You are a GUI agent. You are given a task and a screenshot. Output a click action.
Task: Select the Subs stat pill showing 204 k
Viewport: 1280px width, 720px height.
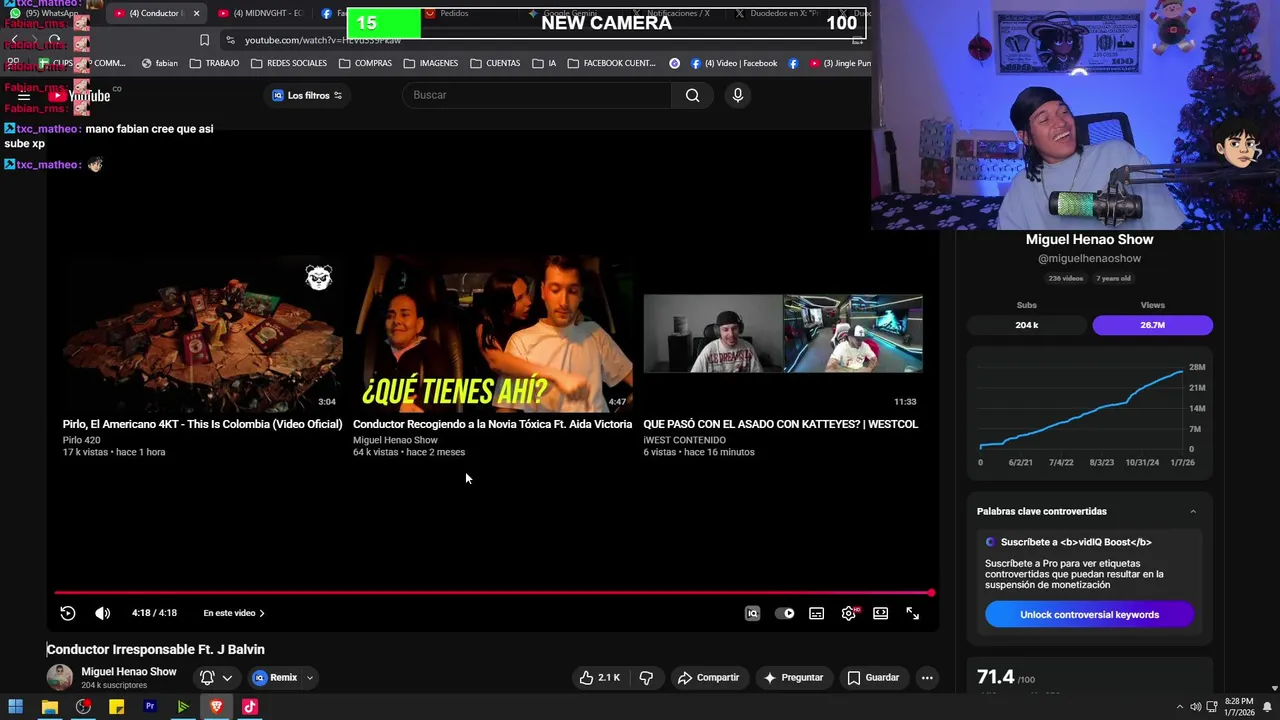coord(1027,325)
